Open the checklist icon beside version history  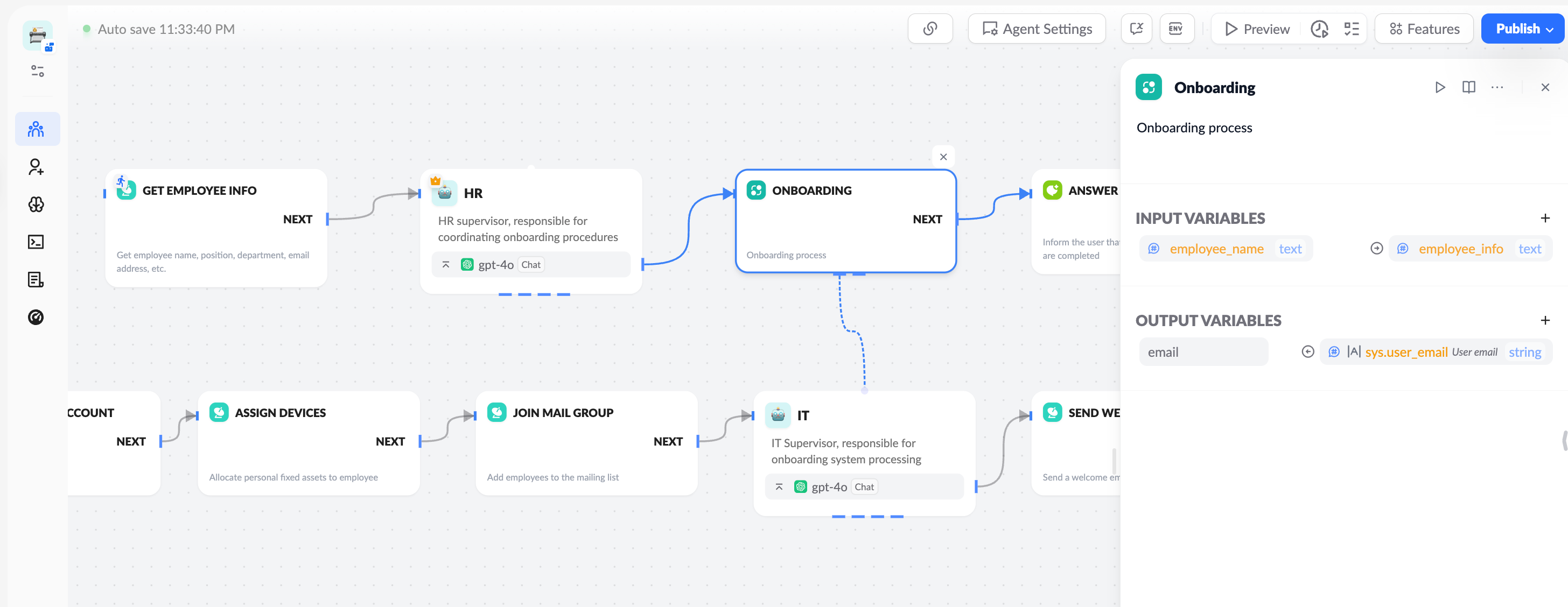tap(1352, 28)
